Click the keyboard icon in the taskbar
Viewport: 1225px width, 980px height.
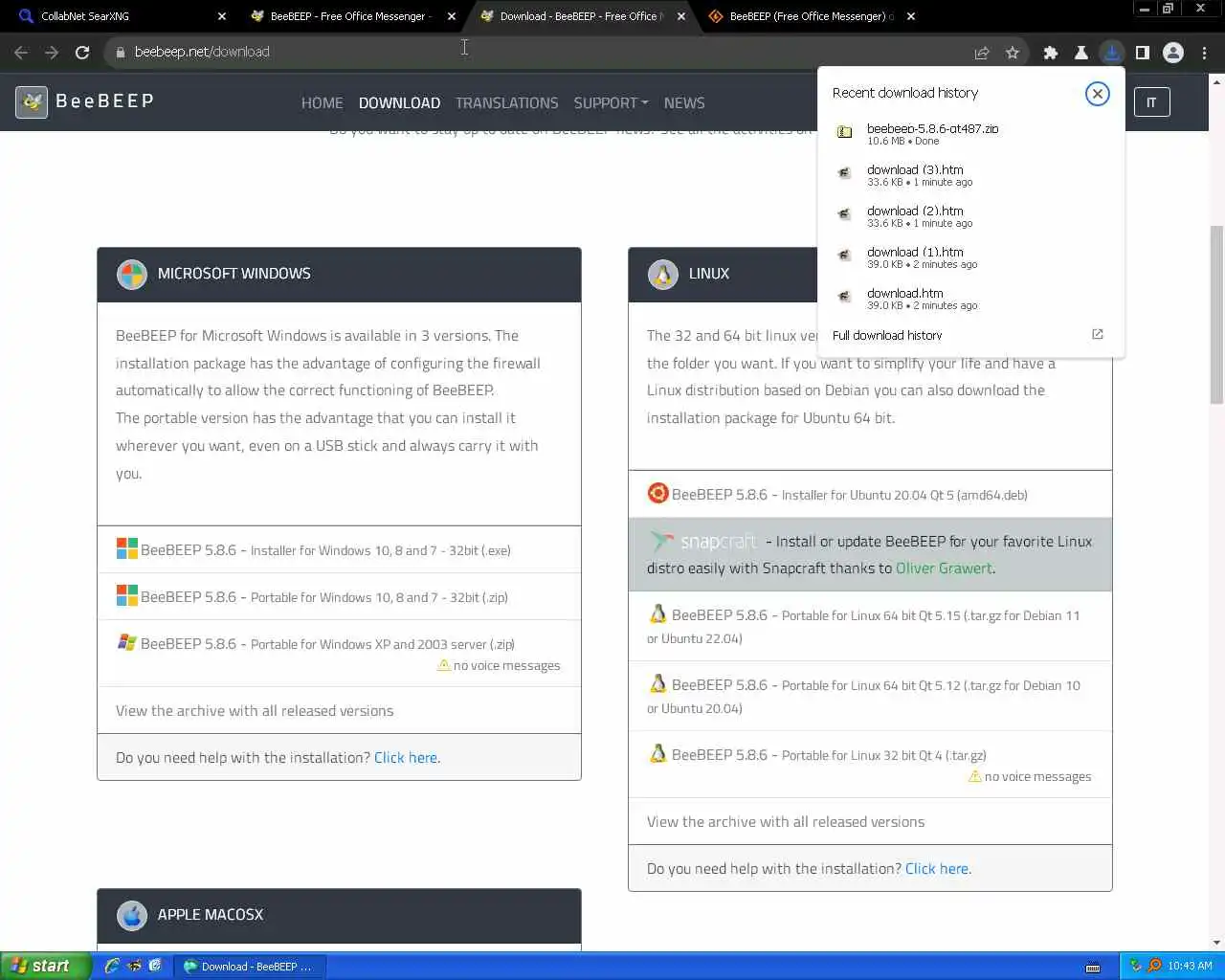1093,967
